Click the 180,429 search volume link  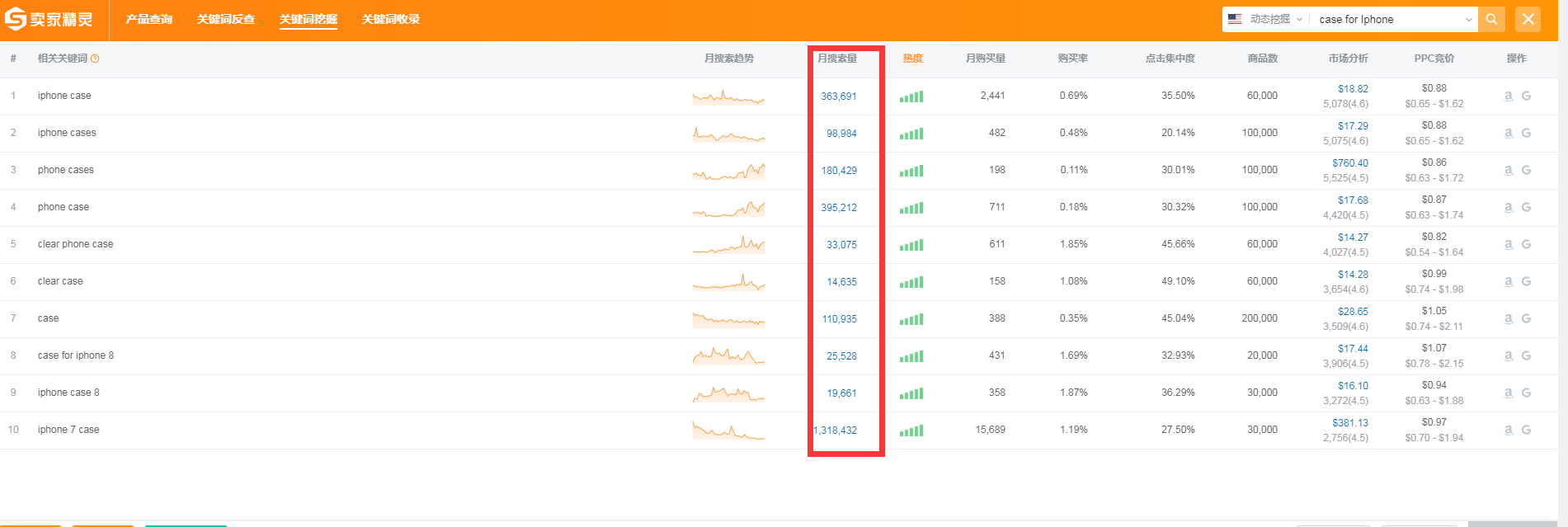pos(839,171)
